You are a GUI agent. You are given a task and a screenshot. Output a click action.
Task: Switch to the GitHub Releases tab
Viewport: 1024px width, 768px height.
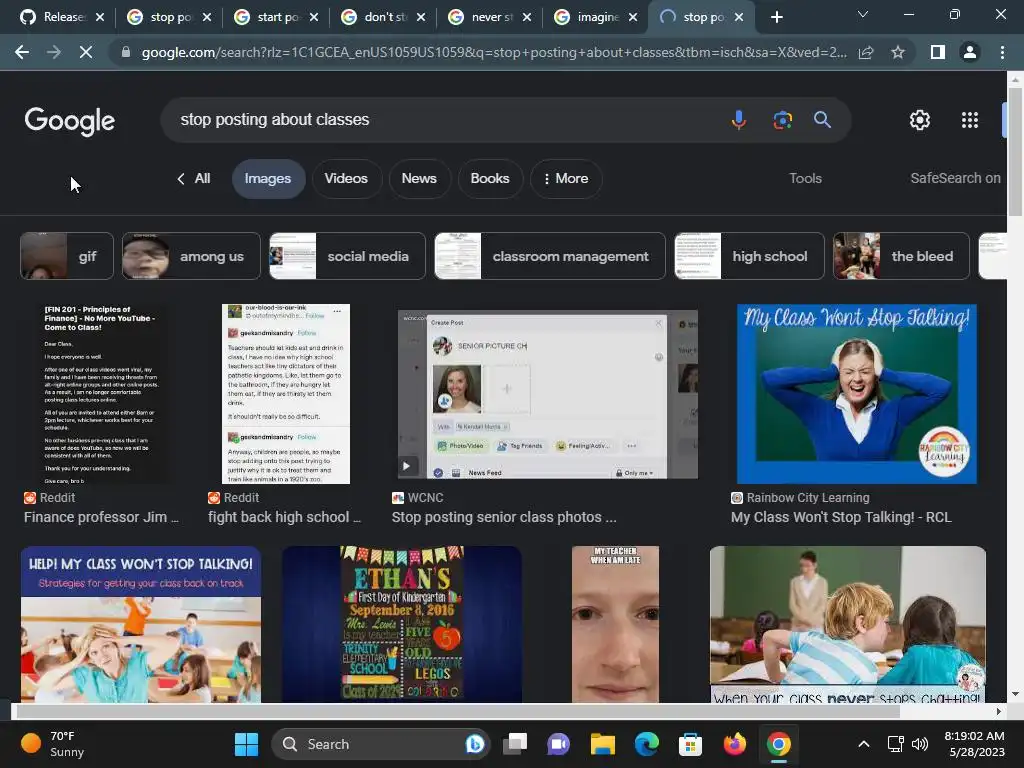pos(62,17)
